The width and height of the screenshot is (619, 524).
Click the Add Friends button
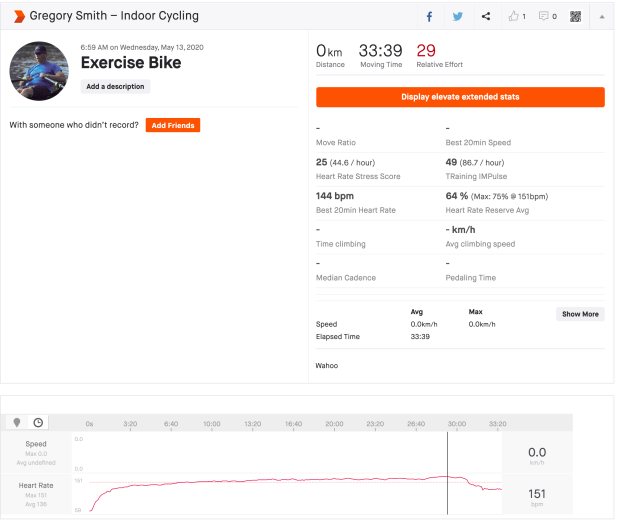(x=173, y=125)
